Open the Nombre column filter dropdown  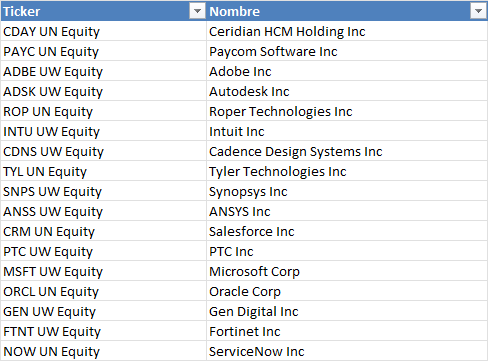coord(478,11)
